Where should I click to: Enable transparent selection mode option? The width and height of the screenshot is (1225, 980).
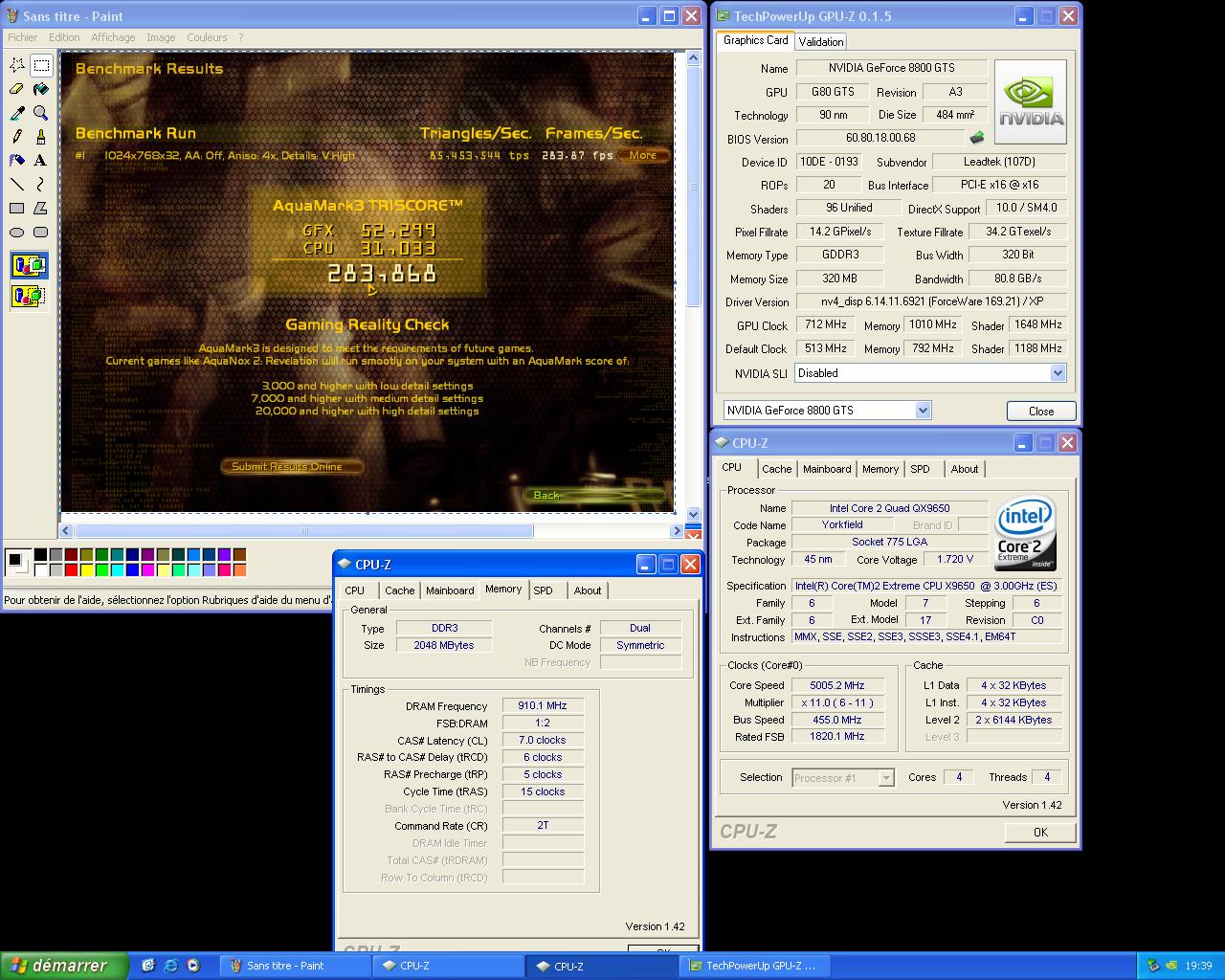29,296
